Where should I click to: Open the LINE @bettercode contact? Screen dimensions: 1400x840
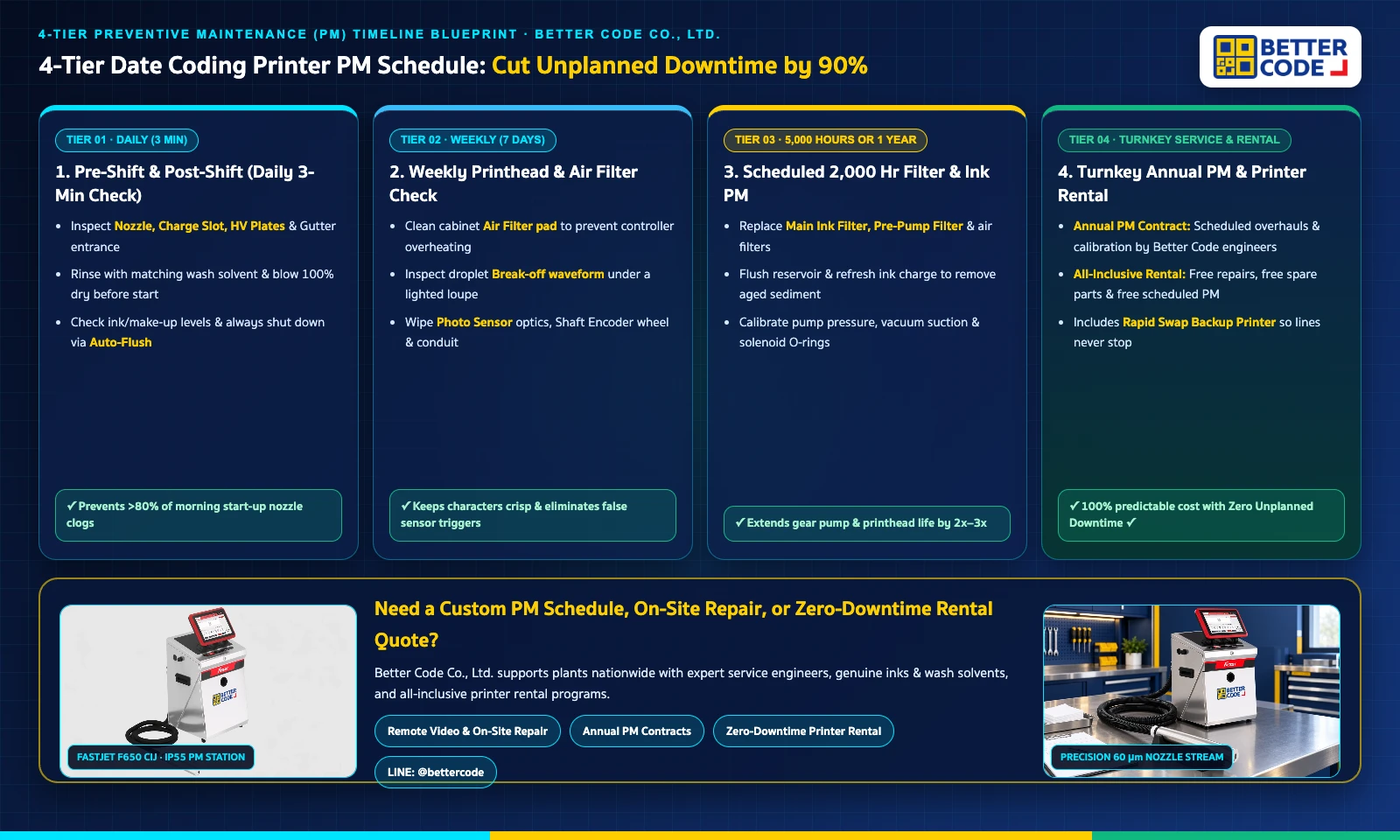pyautogui.click(x=436, y=772)
